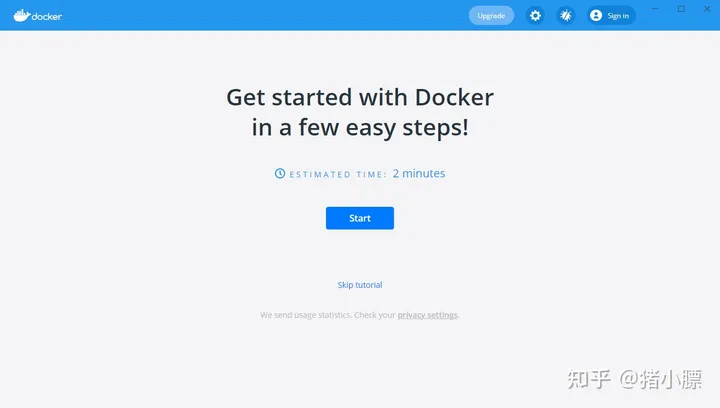The height and width of the screenshot is (408, 720).
Task: Close the Docker Desktop window
Action: [x=707, y=9]
